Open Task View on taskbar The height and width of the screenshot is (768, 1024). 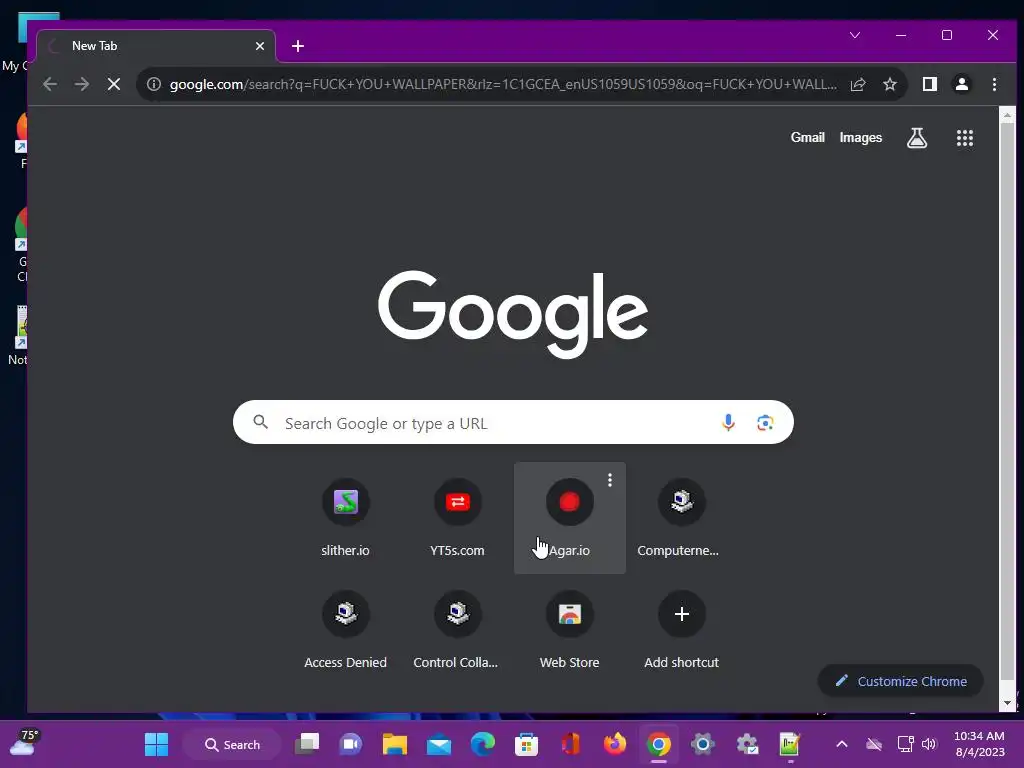coord(307,744)
